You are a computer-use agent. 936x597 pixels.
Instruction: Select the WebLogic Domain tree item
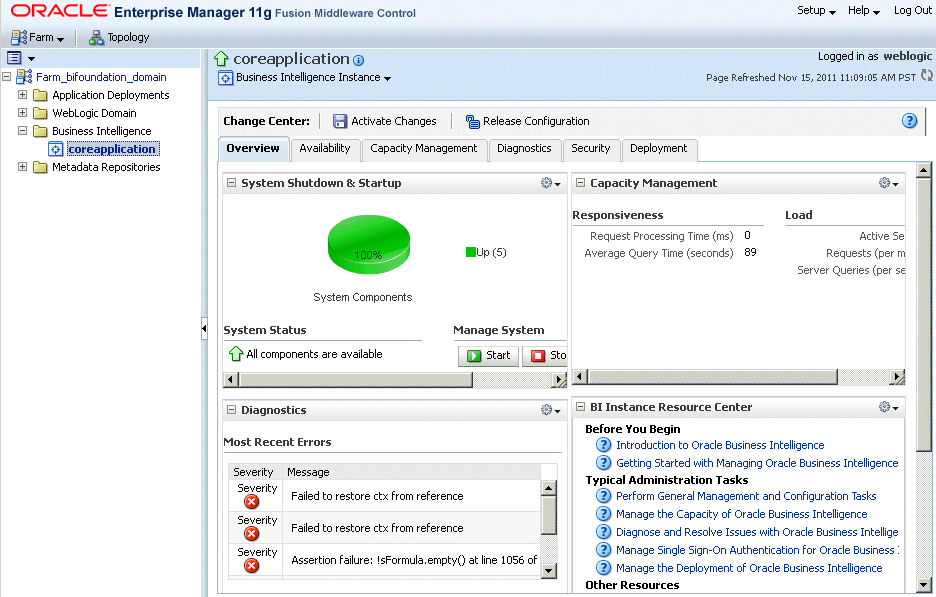94,113
